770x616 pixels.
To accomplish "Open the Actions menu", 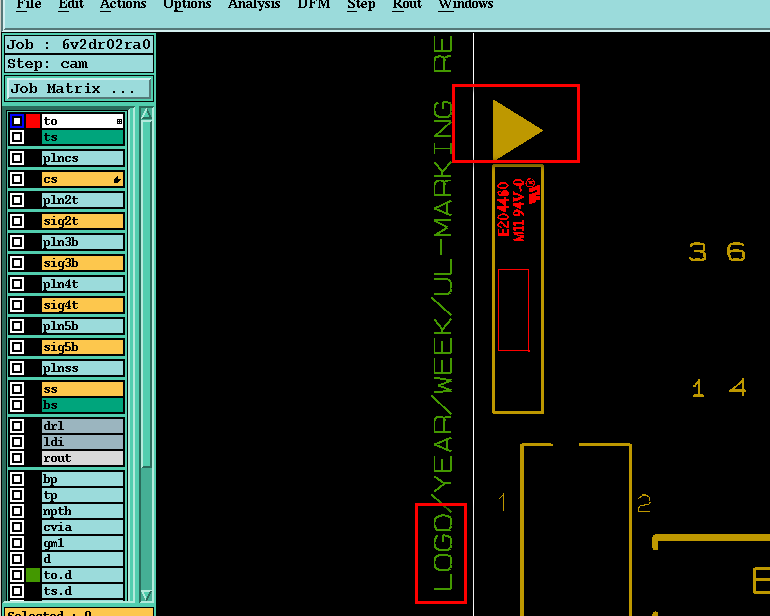I will tap(123, 4).
